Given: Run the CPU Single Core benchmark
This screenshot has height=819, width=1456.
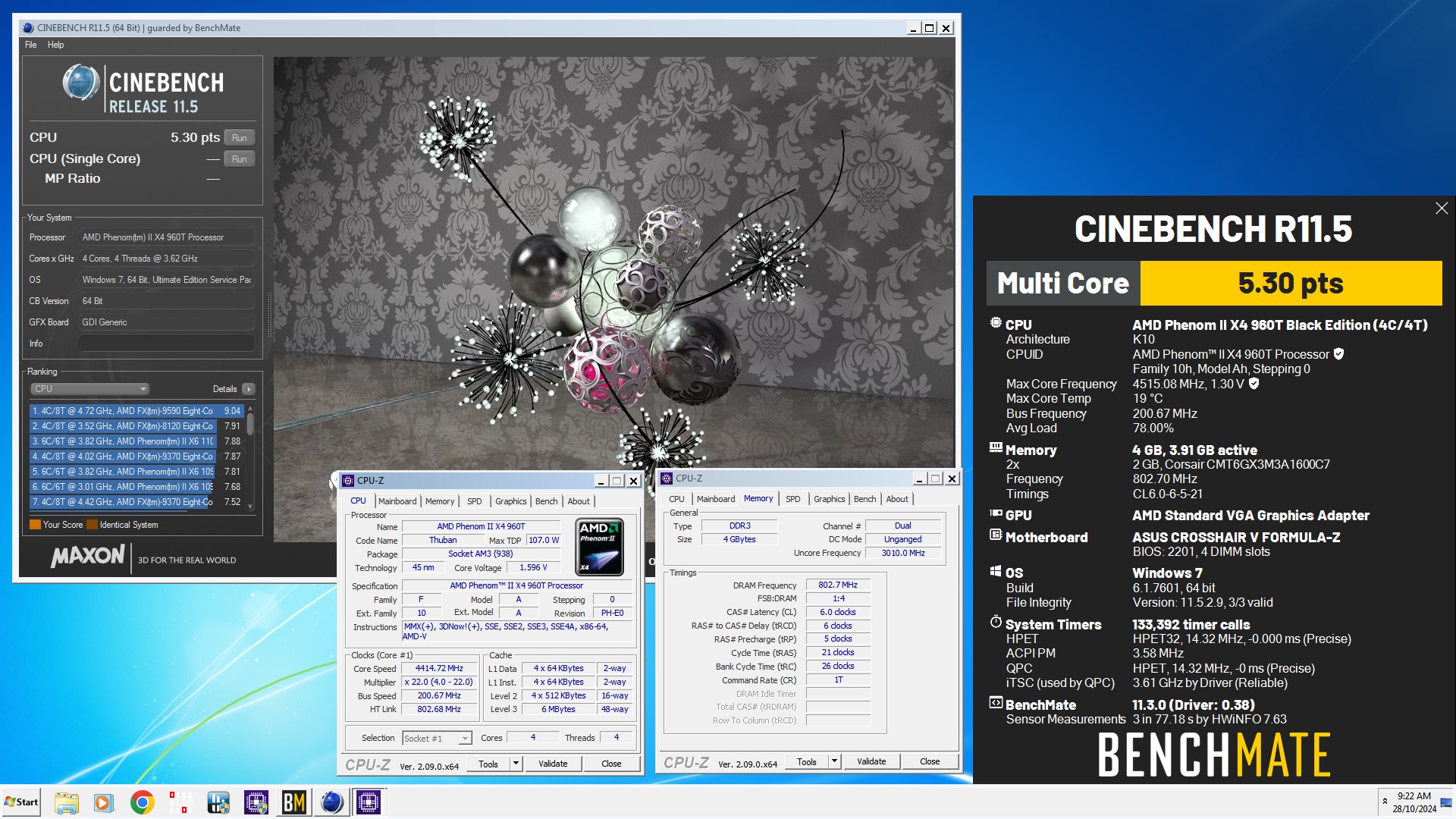Looking at the screenshot, I should pos(240,159).
